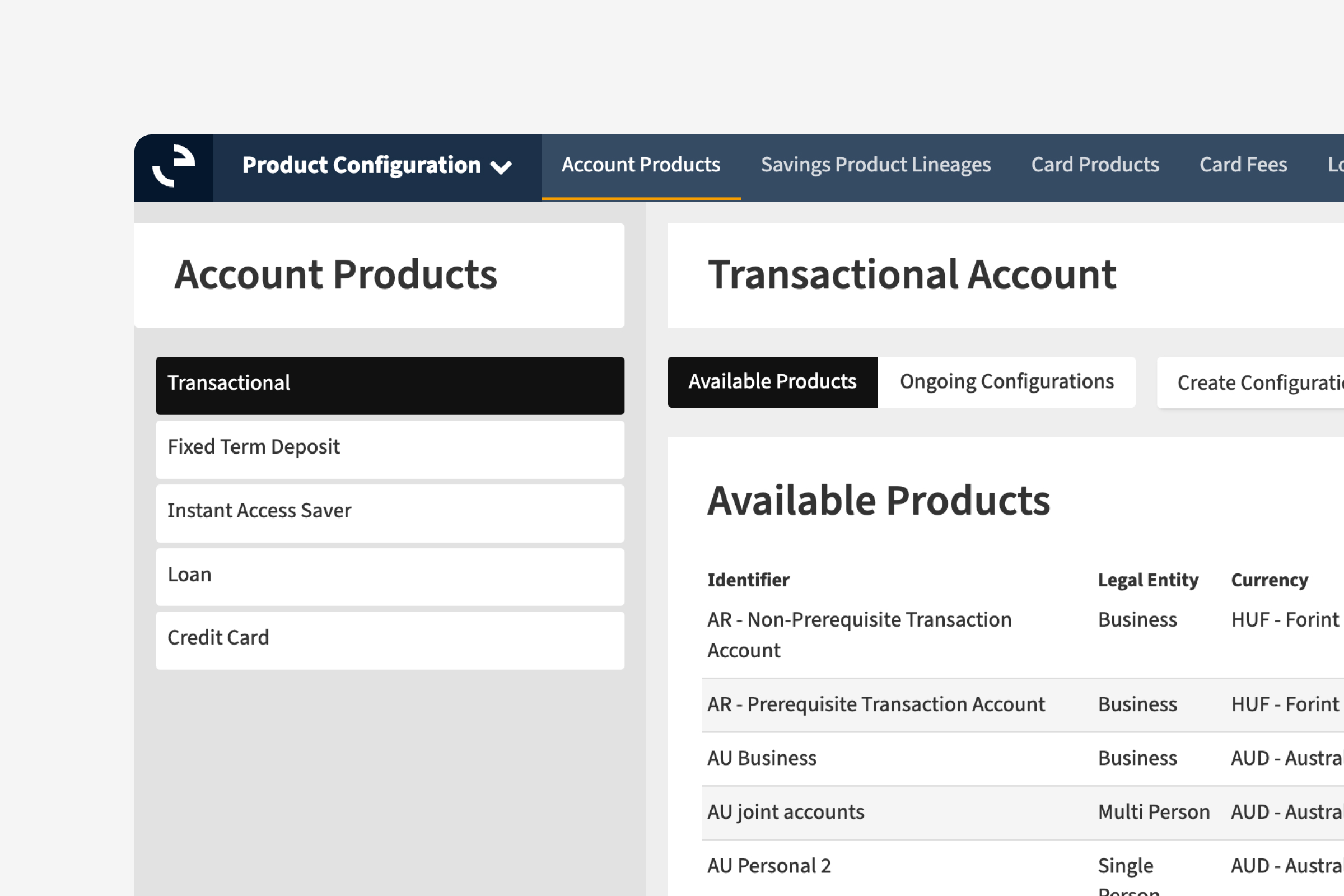Open the Account Products tab

pyautogui.click(x=641, y=165)
